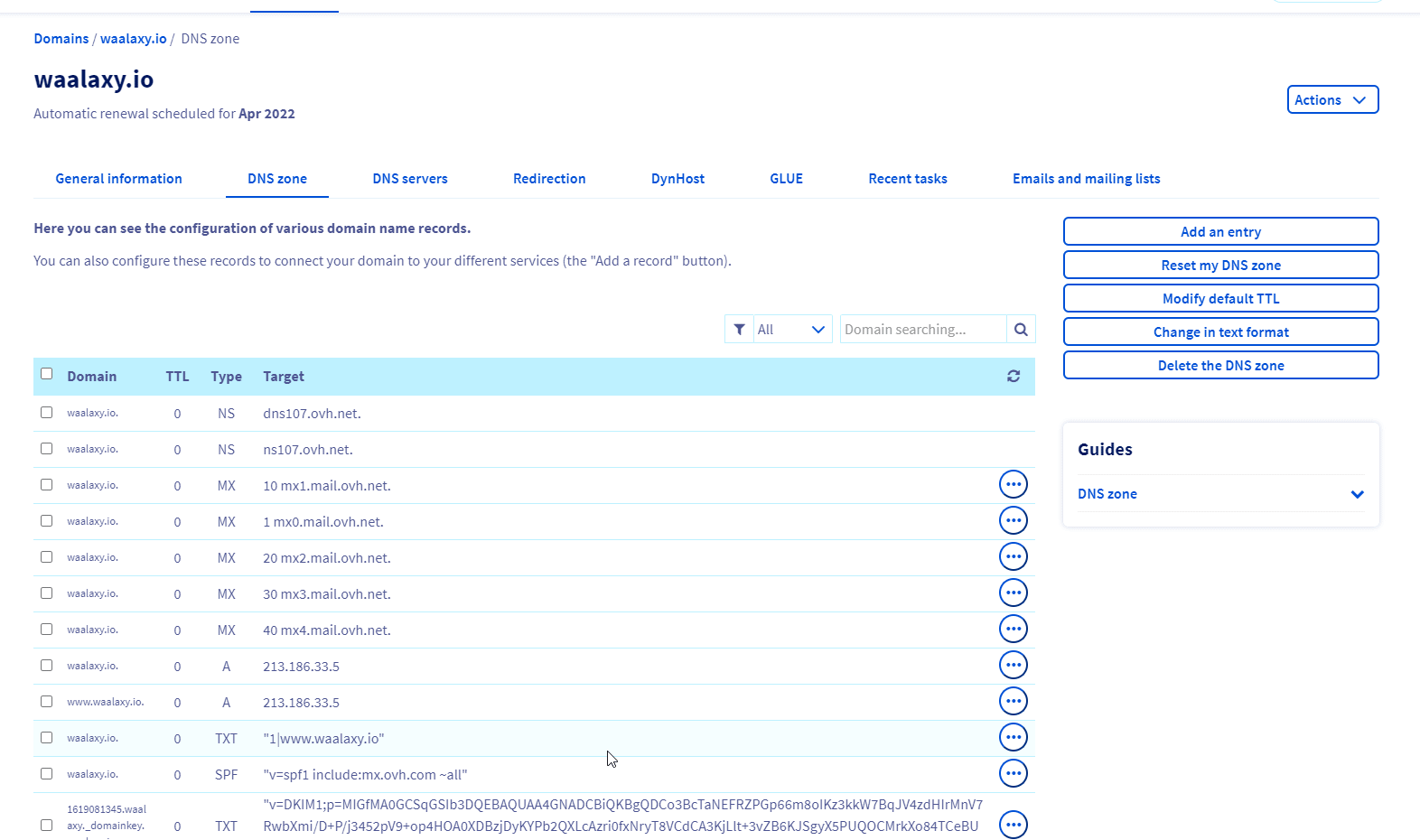
Task: Open more options for 30 mx3.mail.ovh.net record
Action: [x=1014, y=593]
